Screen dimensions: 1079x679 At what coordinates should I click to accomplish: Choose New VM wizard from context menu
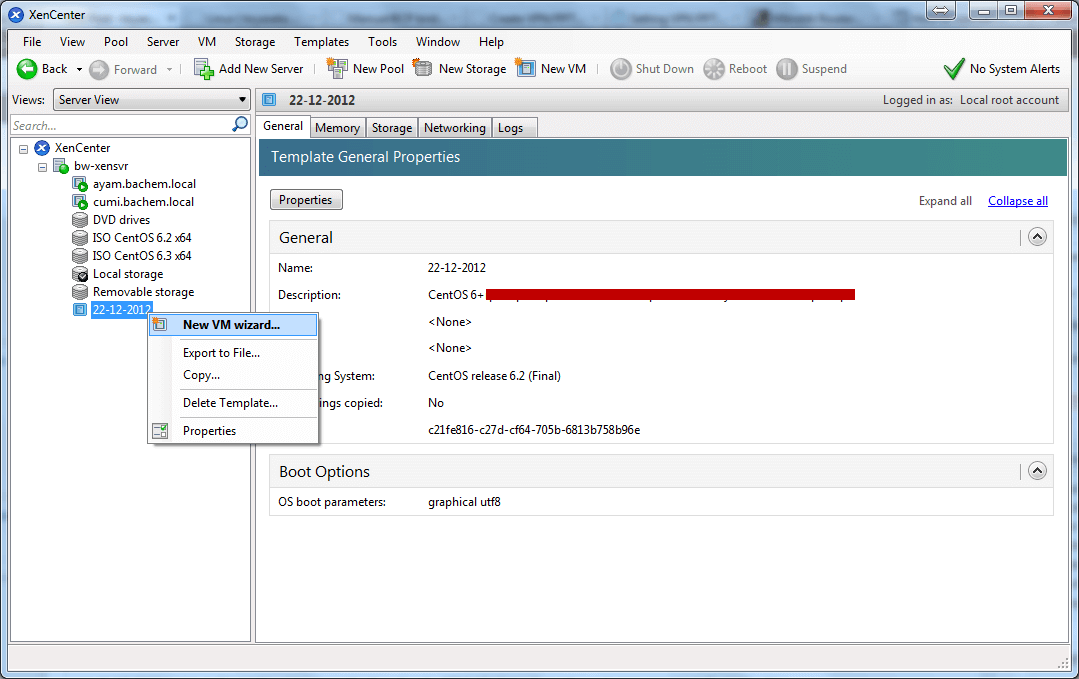233,325
